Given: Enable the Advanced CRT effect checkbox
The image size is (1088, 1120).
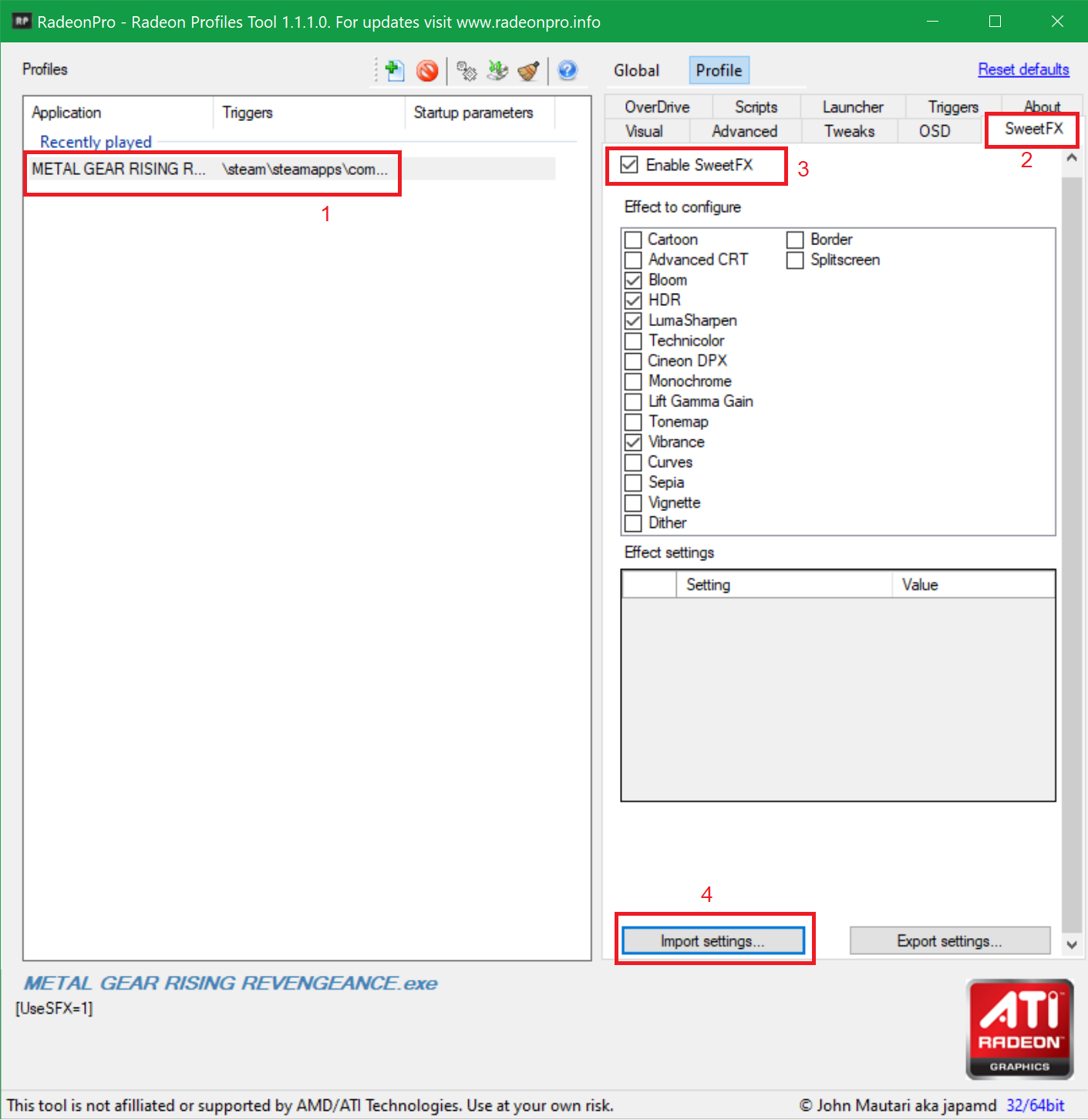Looking at the screenshot, I should (633, 260).
